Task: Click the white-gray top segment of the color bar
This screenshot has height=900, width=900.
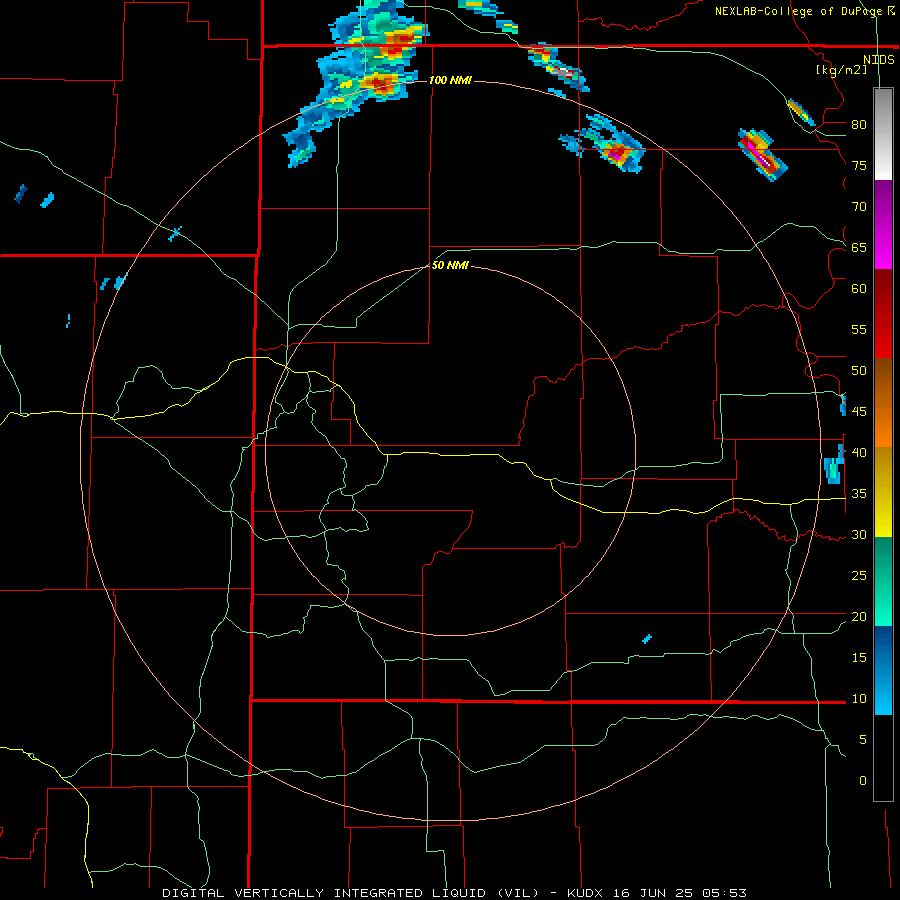Action: tap(883, 134)
